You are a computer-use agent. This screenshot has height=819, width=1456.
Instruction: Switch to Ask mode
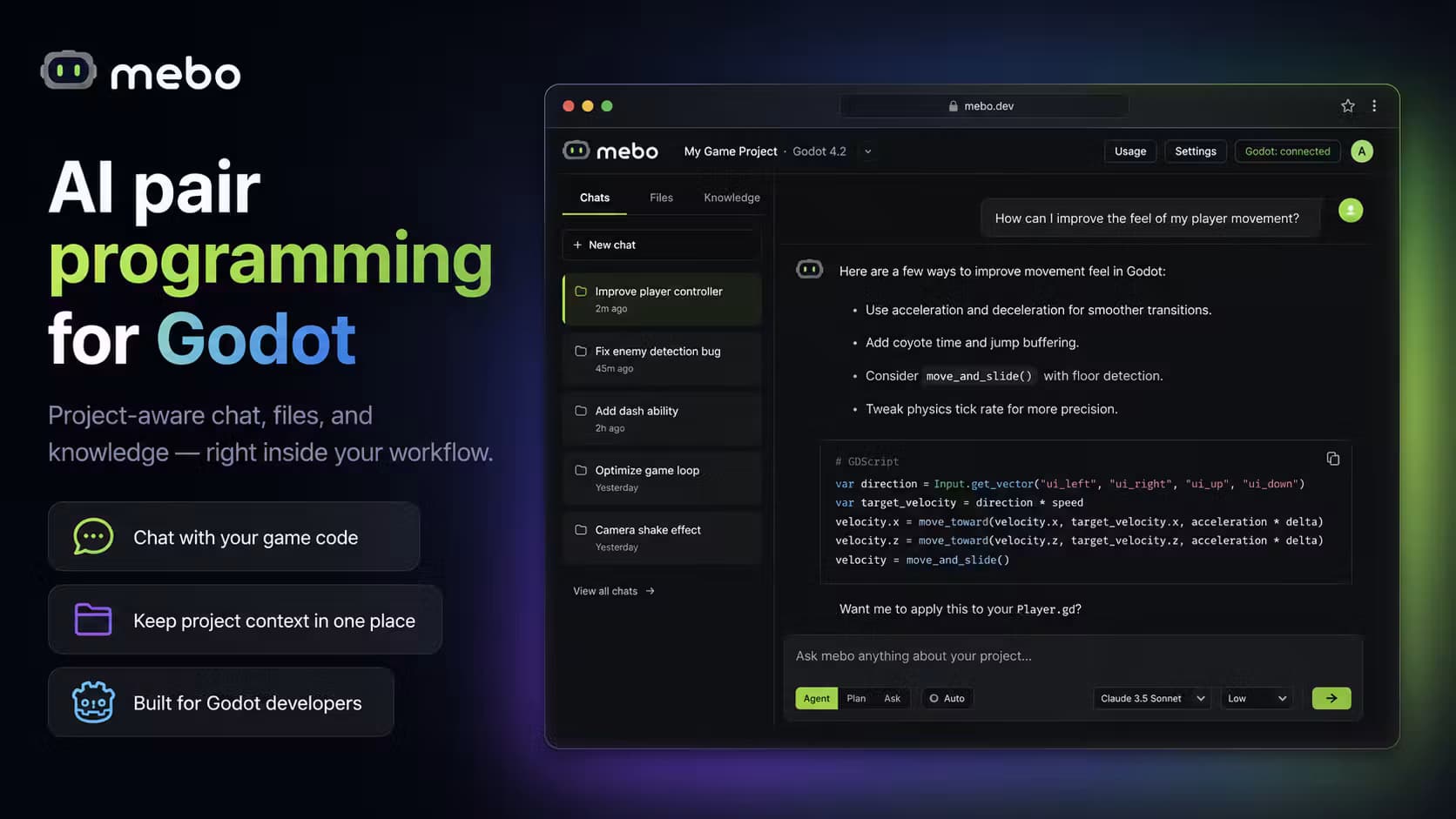coord(893,698)
